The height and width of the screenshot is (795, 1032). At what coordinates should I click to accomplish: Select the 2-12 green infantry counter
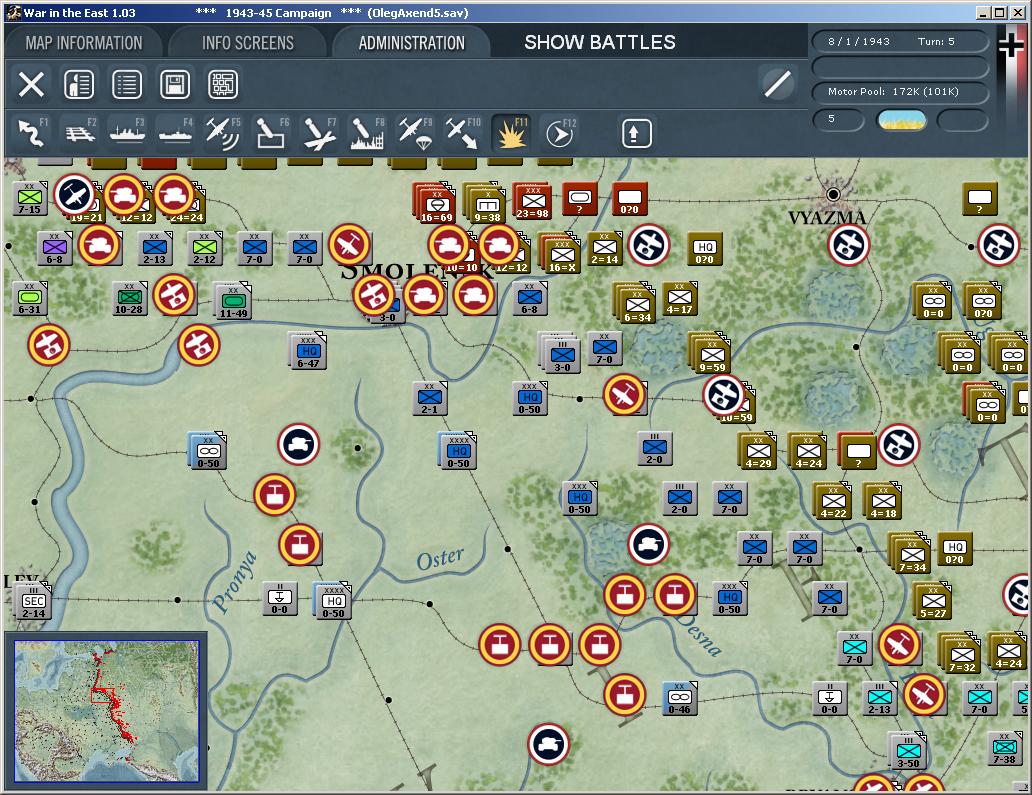(x=205, y=249)
